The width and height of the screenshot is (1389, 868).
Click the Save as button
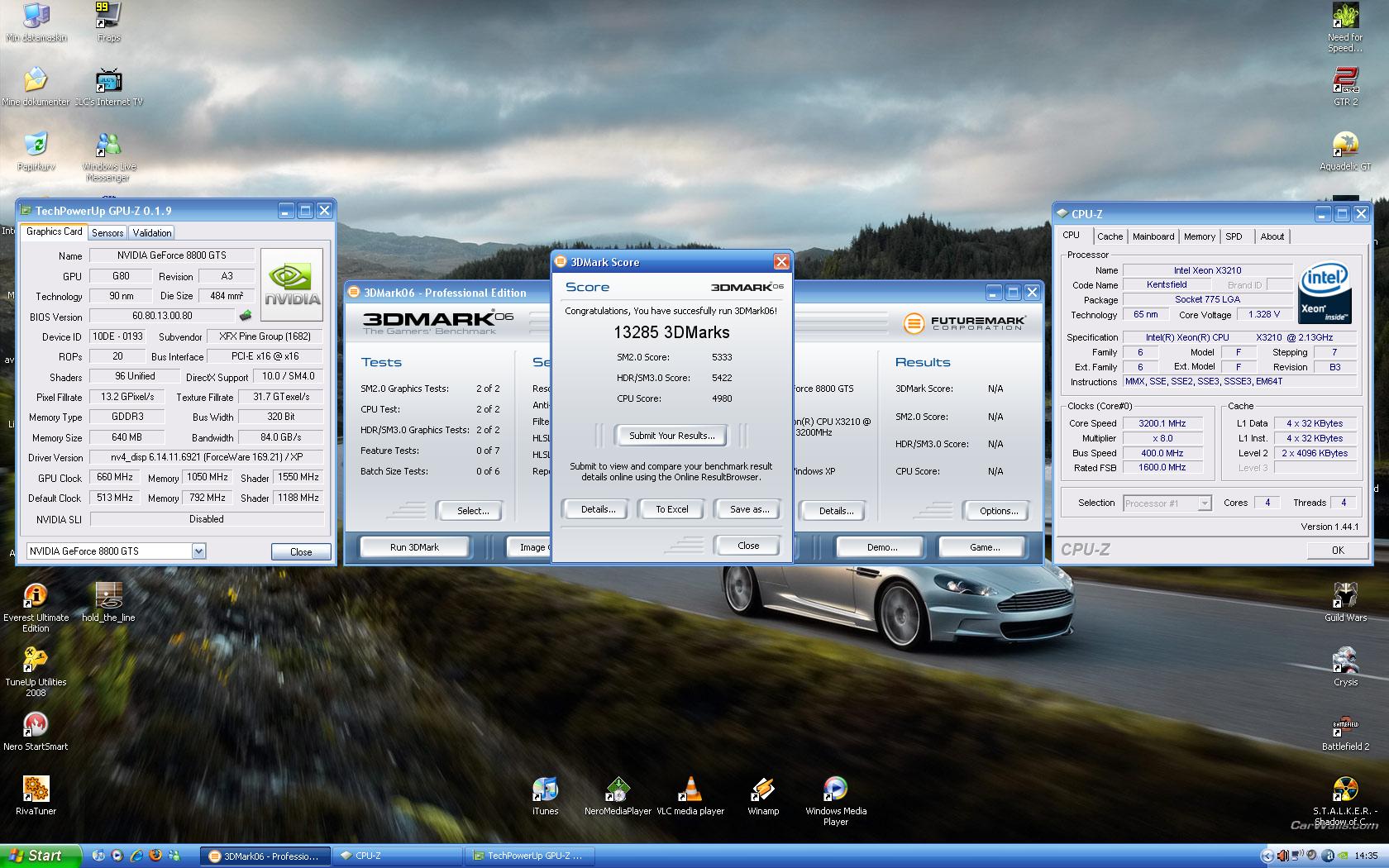749,509
